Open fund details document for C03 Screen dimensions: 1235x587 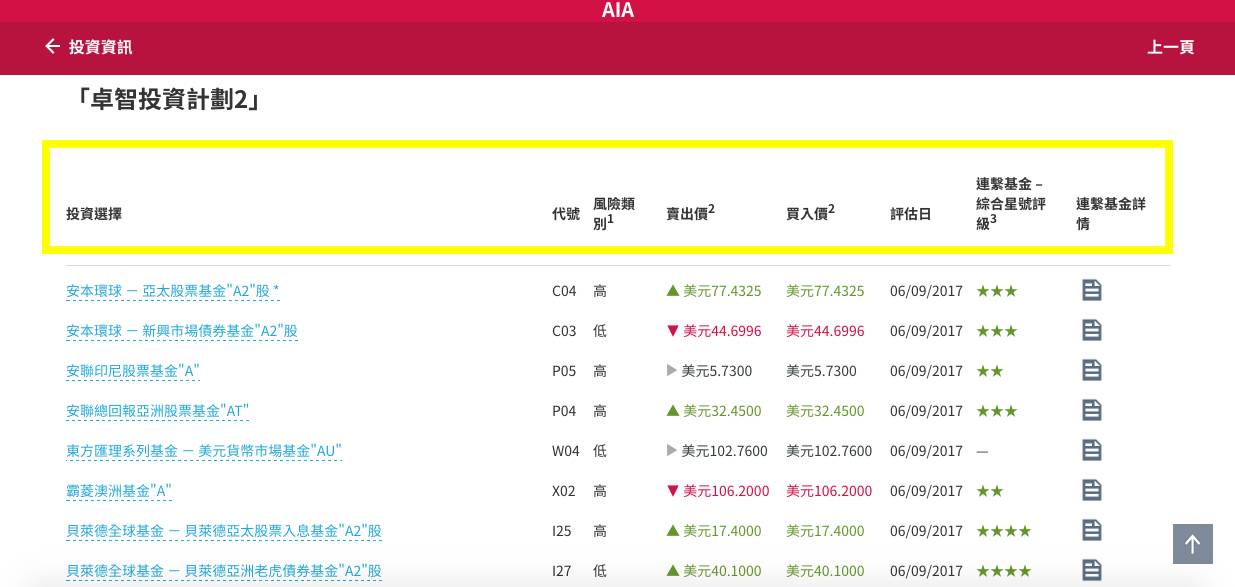point(1092,330)
